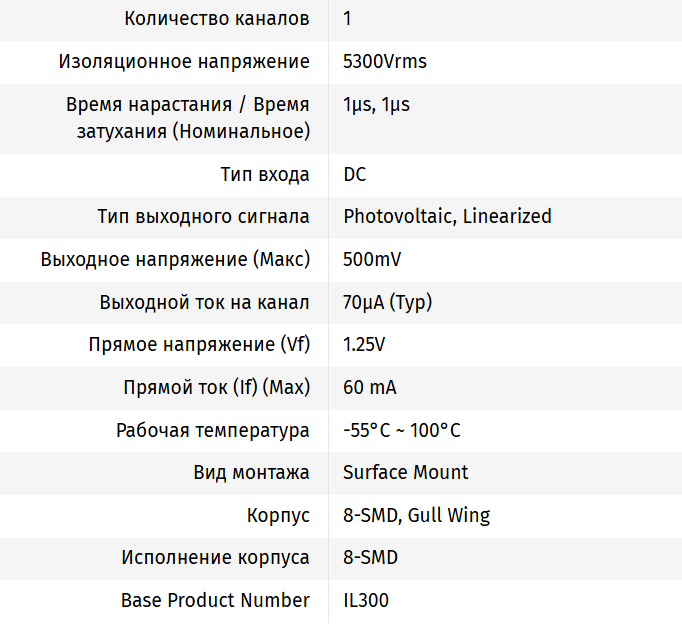Click the "Количество каналов" label
Screen dimensions: 682x627
coord(217,19)
